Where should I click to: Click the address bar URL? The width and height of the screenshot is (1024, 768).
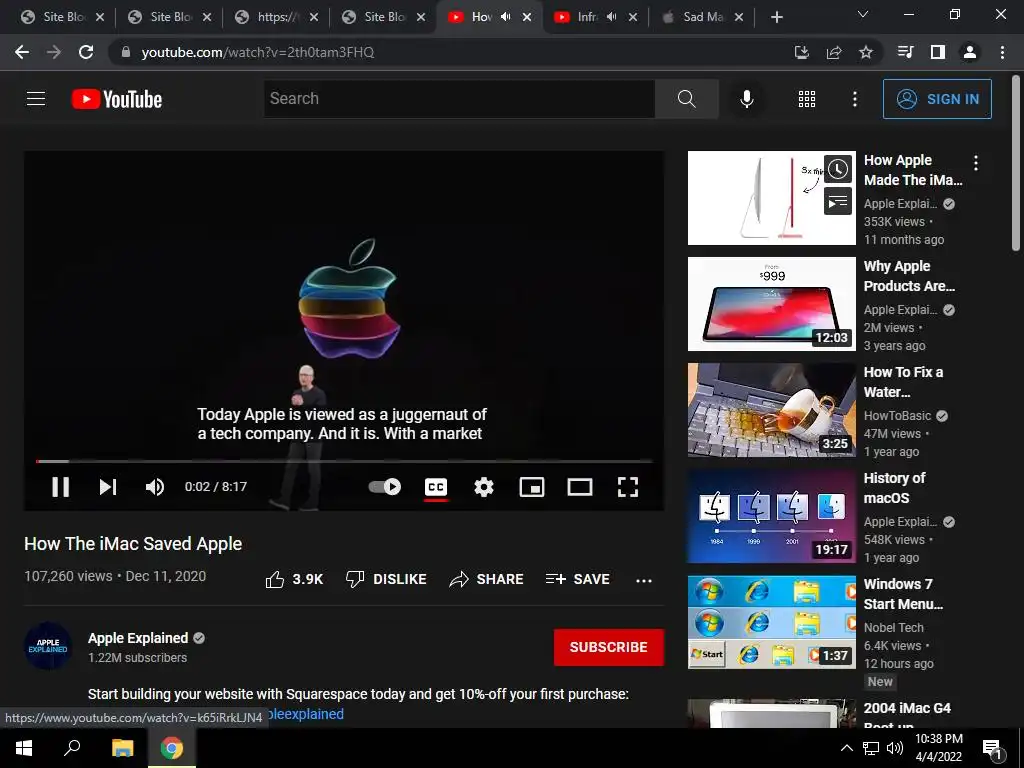click(258, 52)
